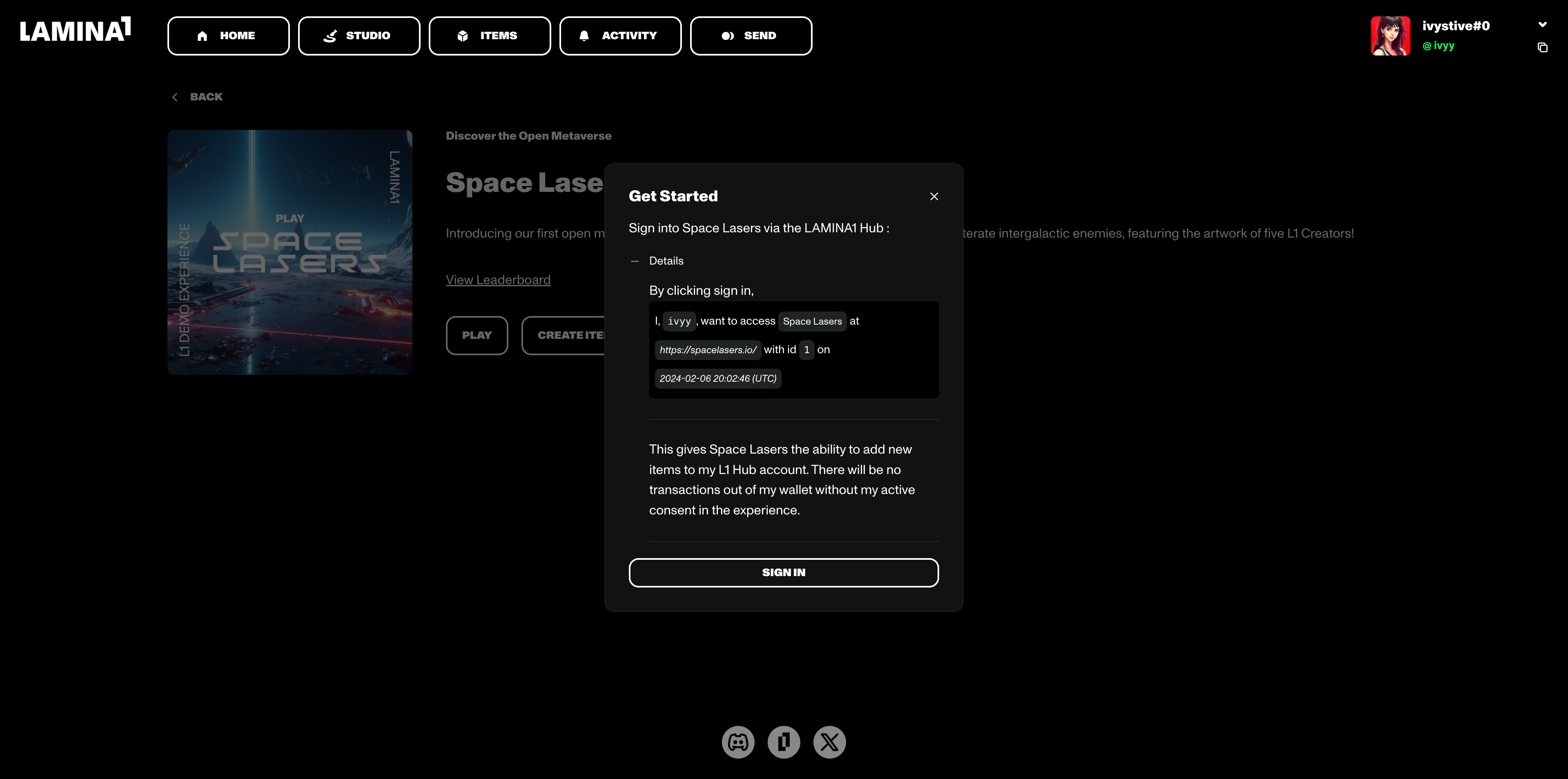
Task: Open the X (Twitter) icon in footer
Action: click(x=829, y=742)
